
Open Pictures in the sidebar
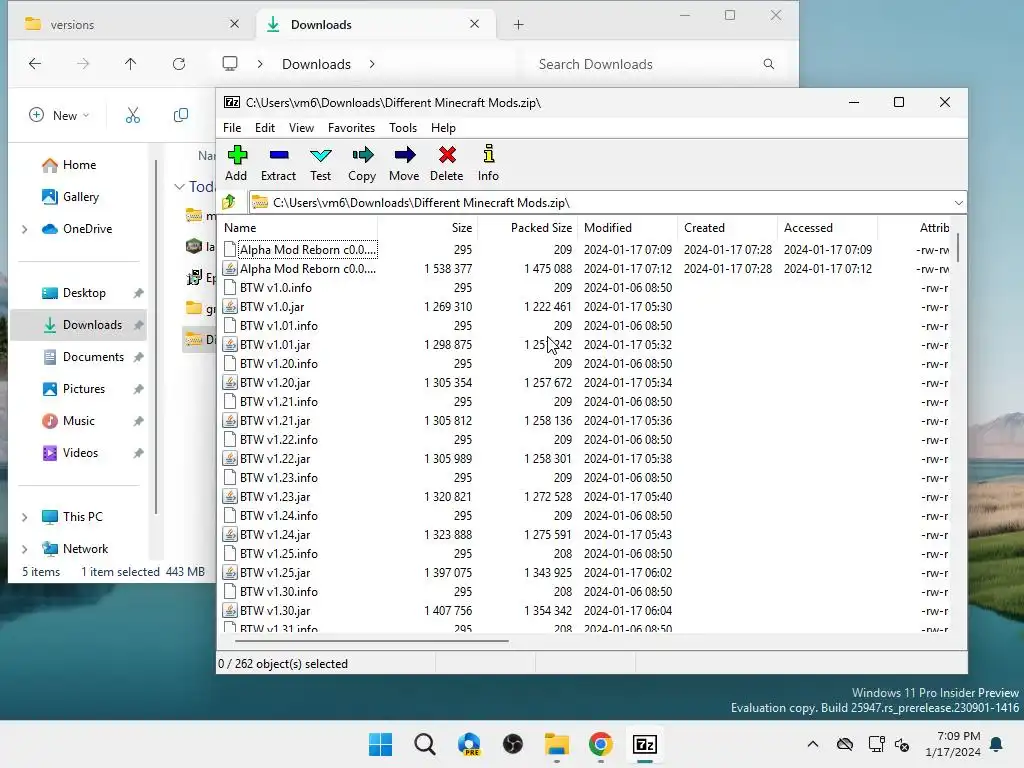point(73,389)
